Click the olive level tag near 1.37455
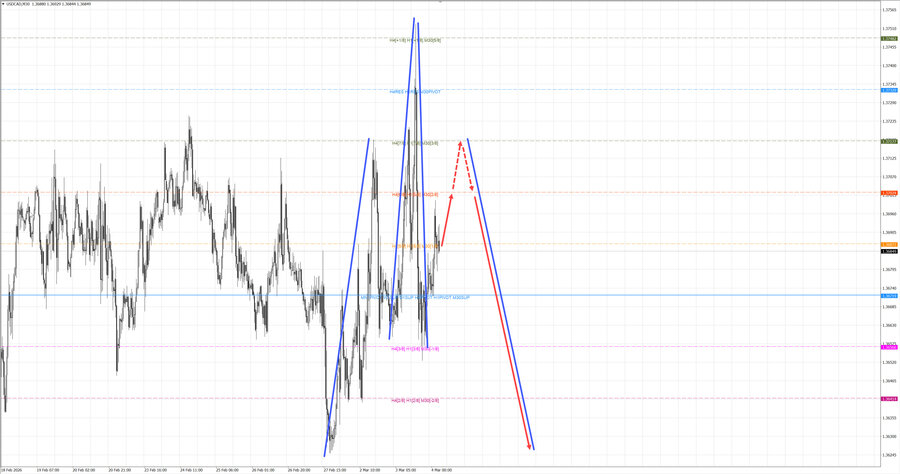Viewport: 900px width, 474px height. point(890,38)
